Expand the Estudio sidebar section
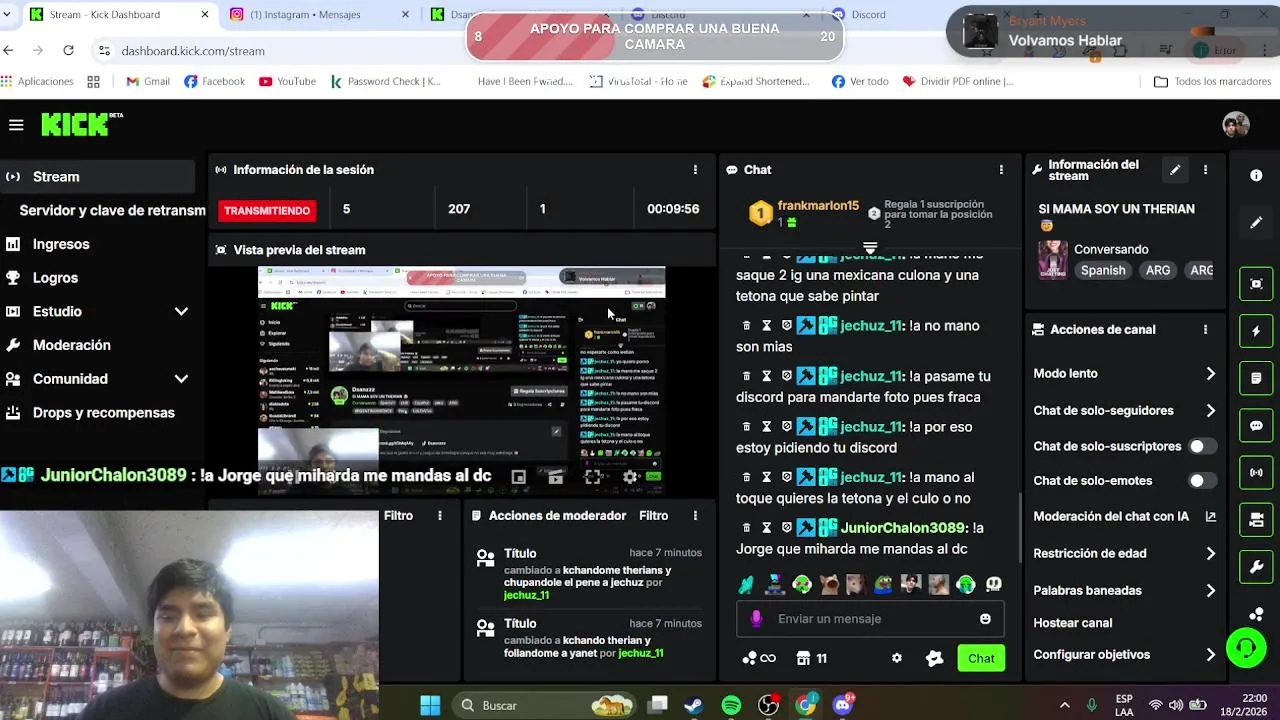The width and height of the screenshot is (1280, 720). point(181,311)
